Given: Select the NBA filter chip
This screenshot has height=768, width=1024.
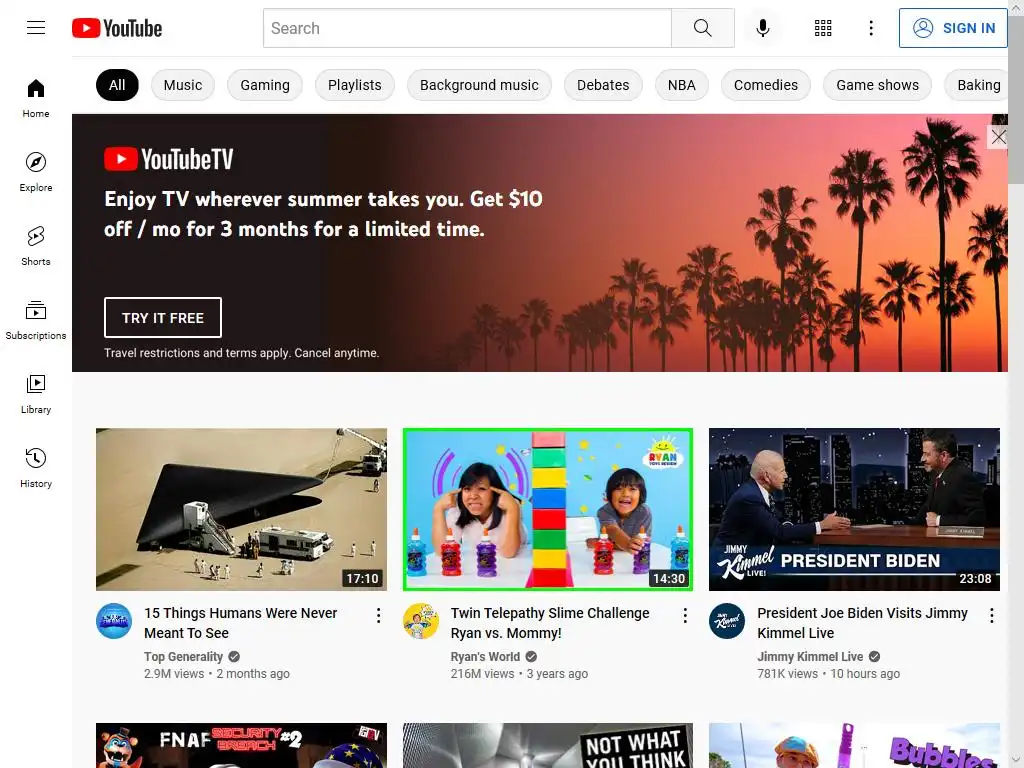Looking at the screenshot, I should 682,85.
